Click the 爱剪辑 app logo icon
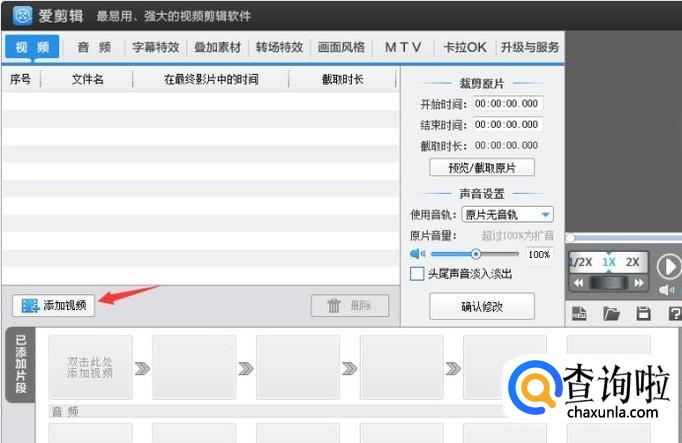The image size is (682, 443). (x=23, y=16)
